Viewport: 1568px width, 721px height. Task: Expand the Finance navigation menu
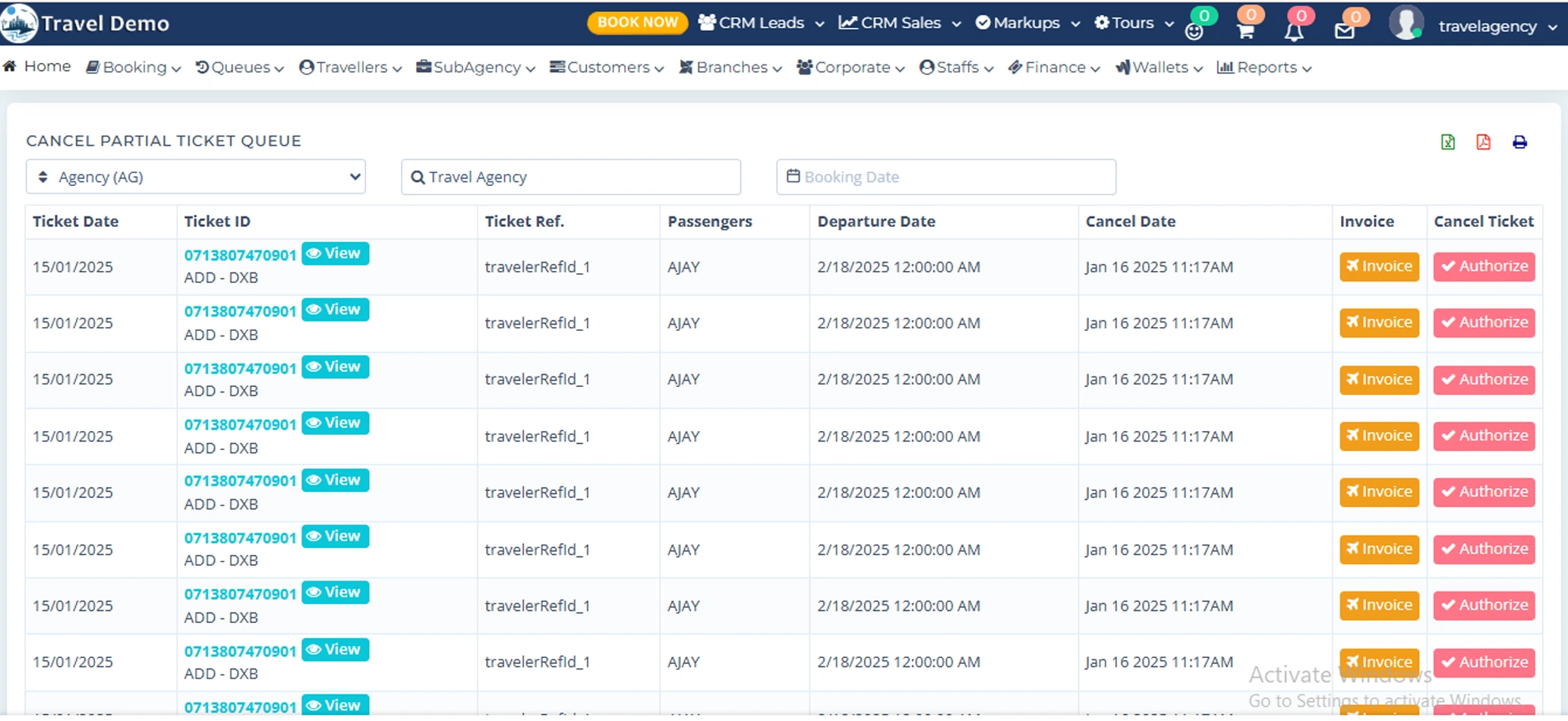coord(1053,68)
